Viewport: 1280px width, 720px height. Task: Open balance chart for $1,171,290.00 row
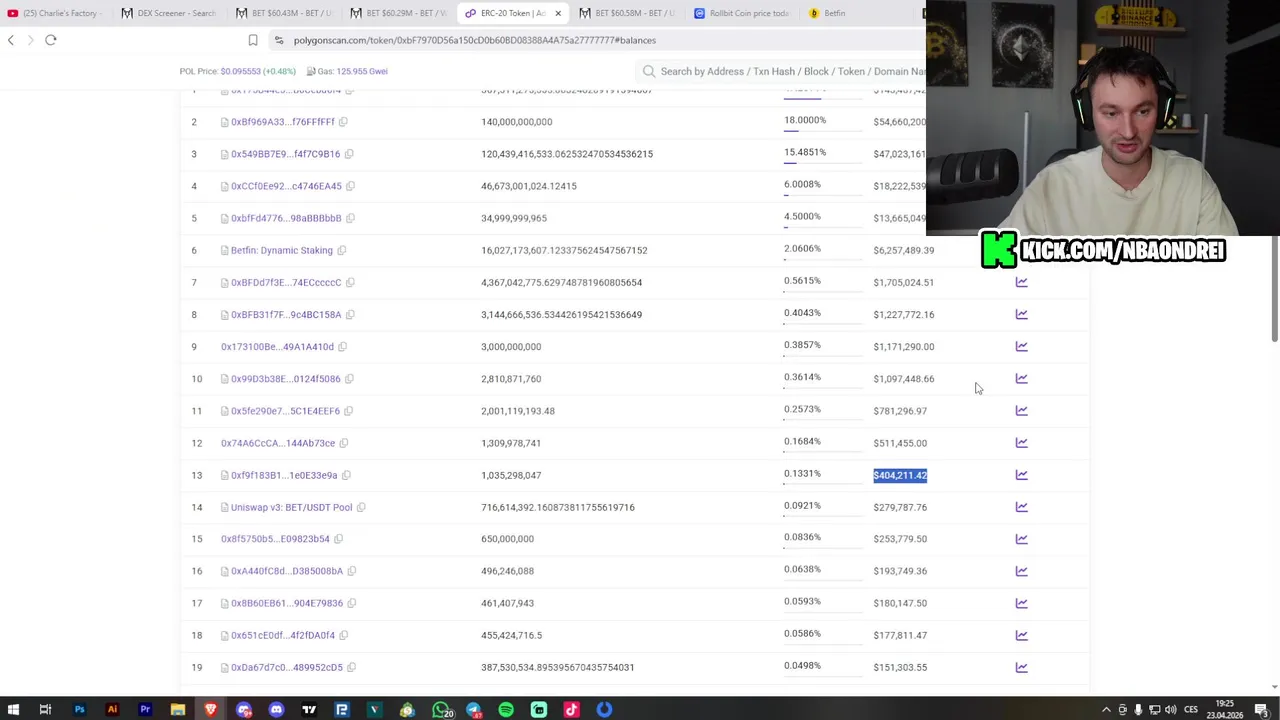pyautogui.click(x=1021, y=346)
